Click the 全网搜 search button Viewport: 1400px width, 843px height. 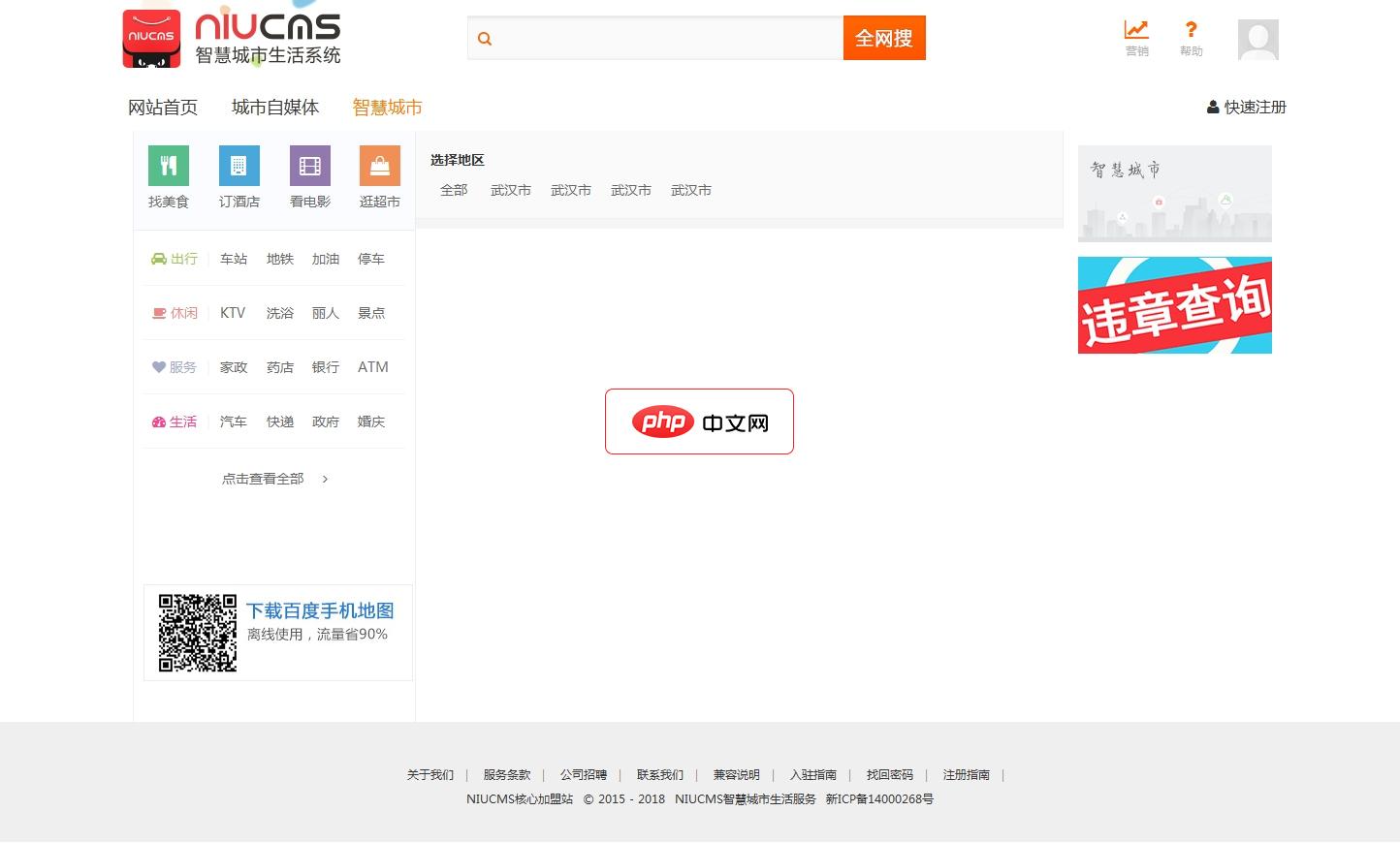883,37
